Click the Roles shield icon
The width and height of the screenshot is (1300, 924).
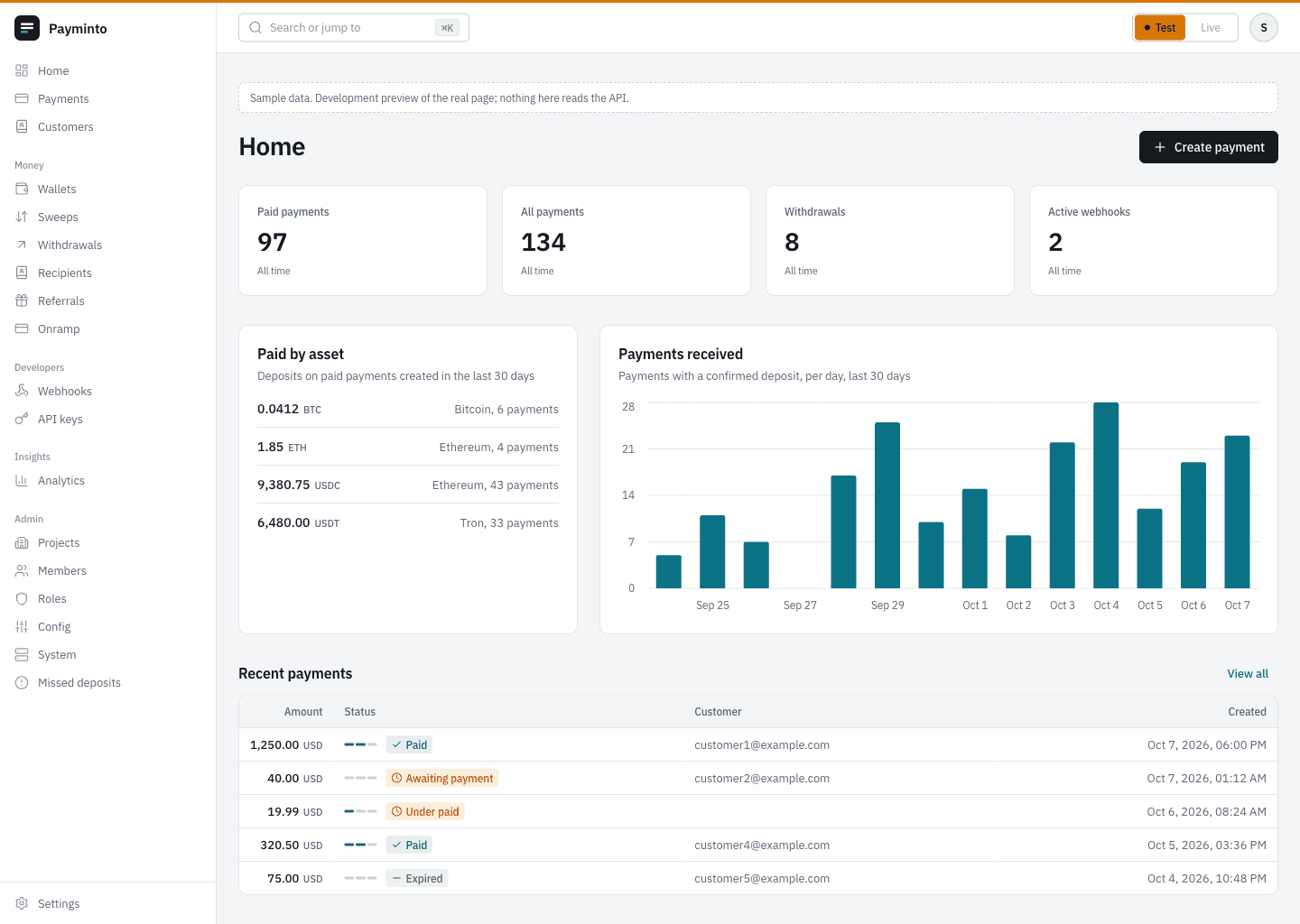[x=22, y=598]
